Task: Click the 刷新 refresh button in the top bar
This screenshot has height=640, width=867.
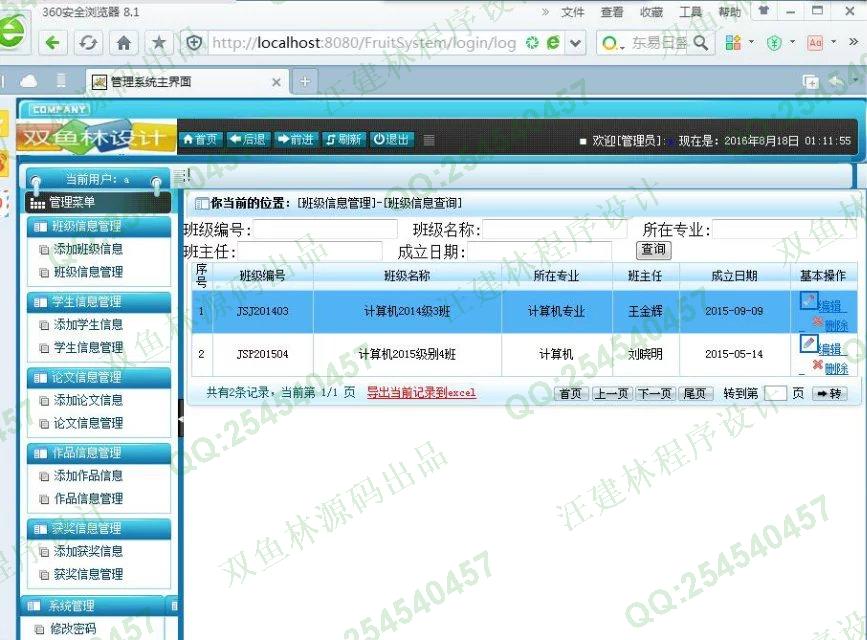Action: (344, 140)
